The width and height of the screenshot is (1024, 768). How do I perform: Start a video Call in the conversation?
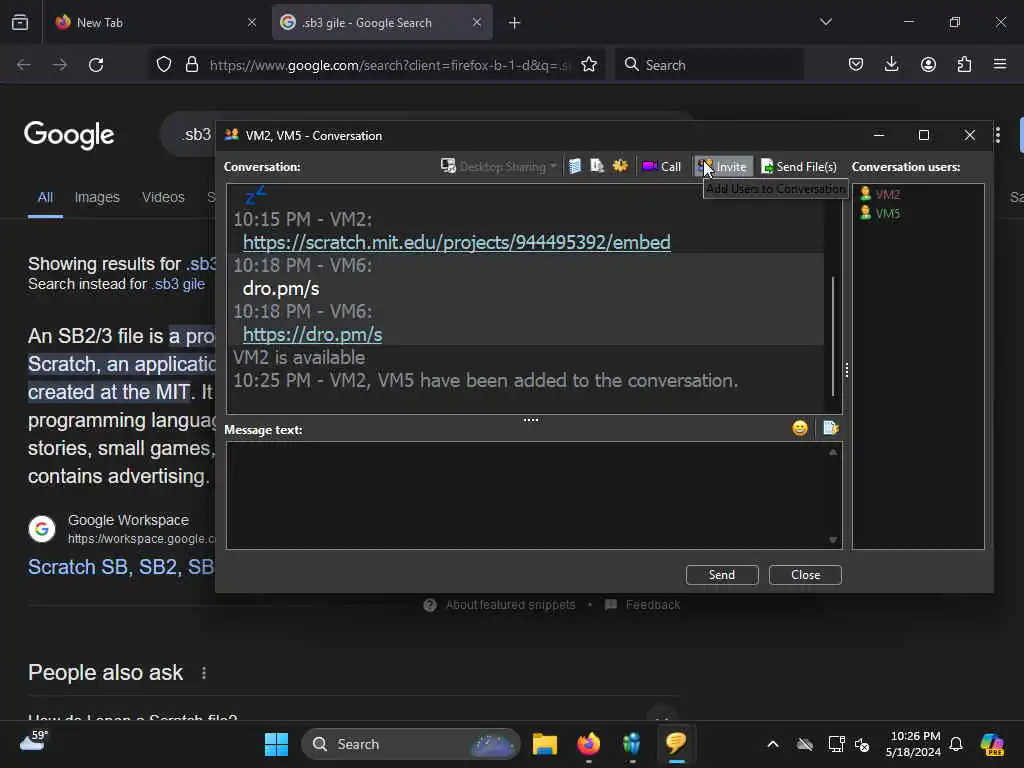click(x=662, y=167)
